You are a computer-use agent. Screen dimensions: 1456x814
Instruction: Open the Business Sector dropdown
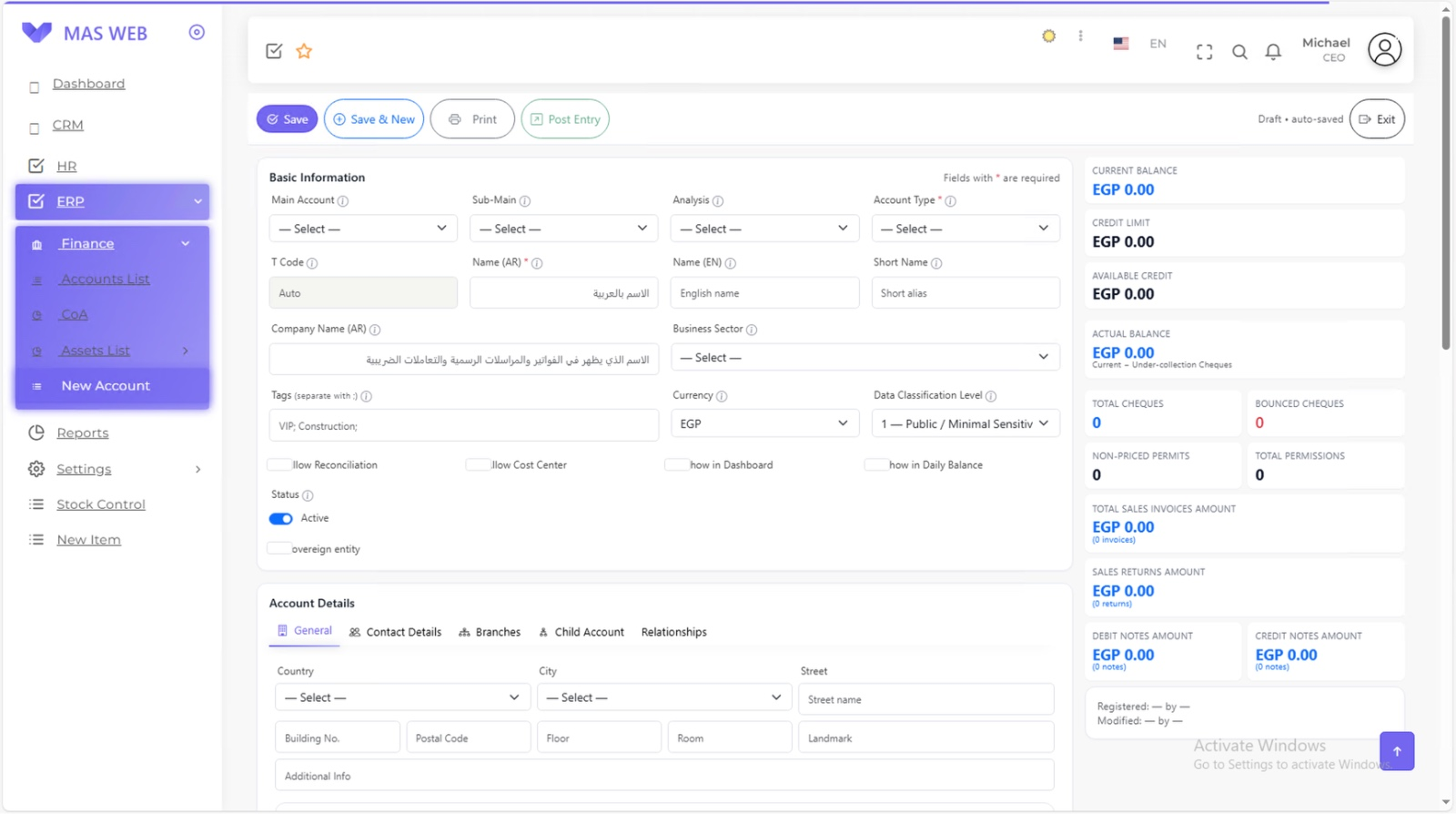864,358
